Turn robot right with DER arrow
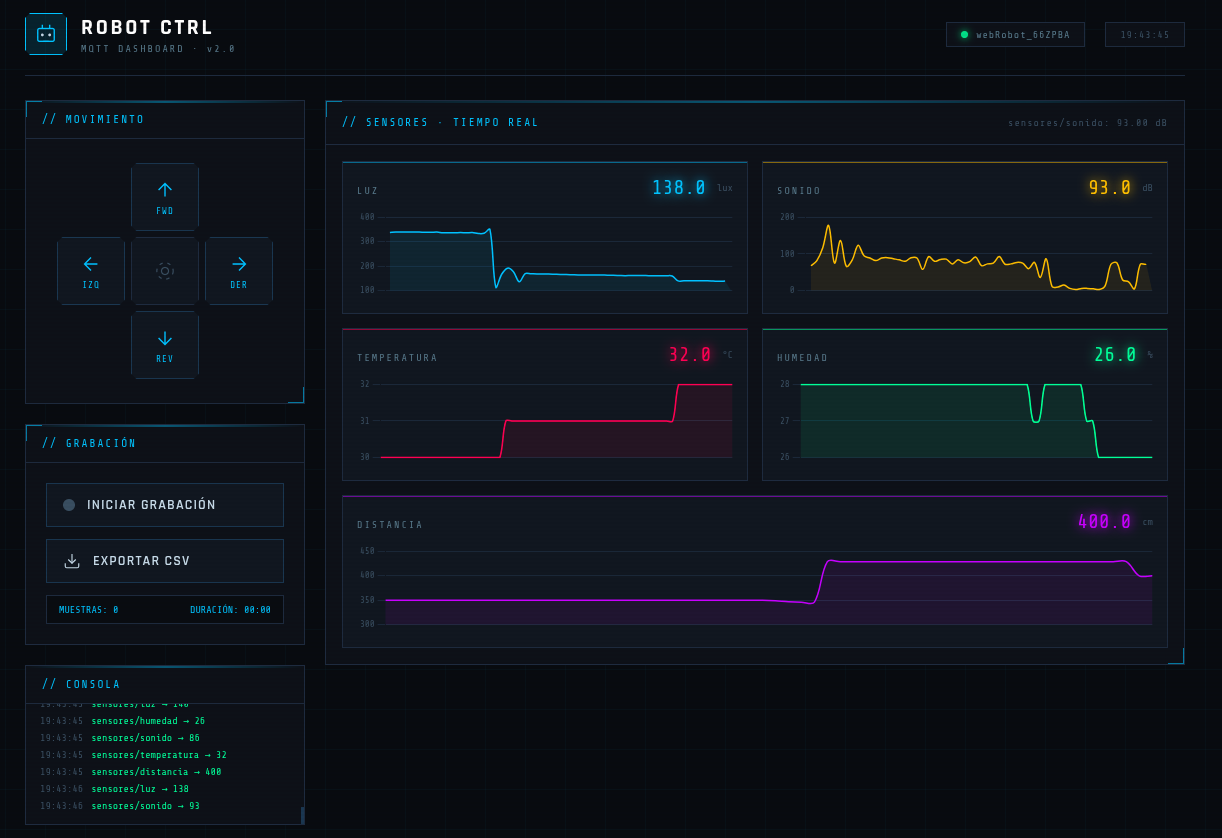The width and height of the screenshot is (1222, 838). point(239,271)
